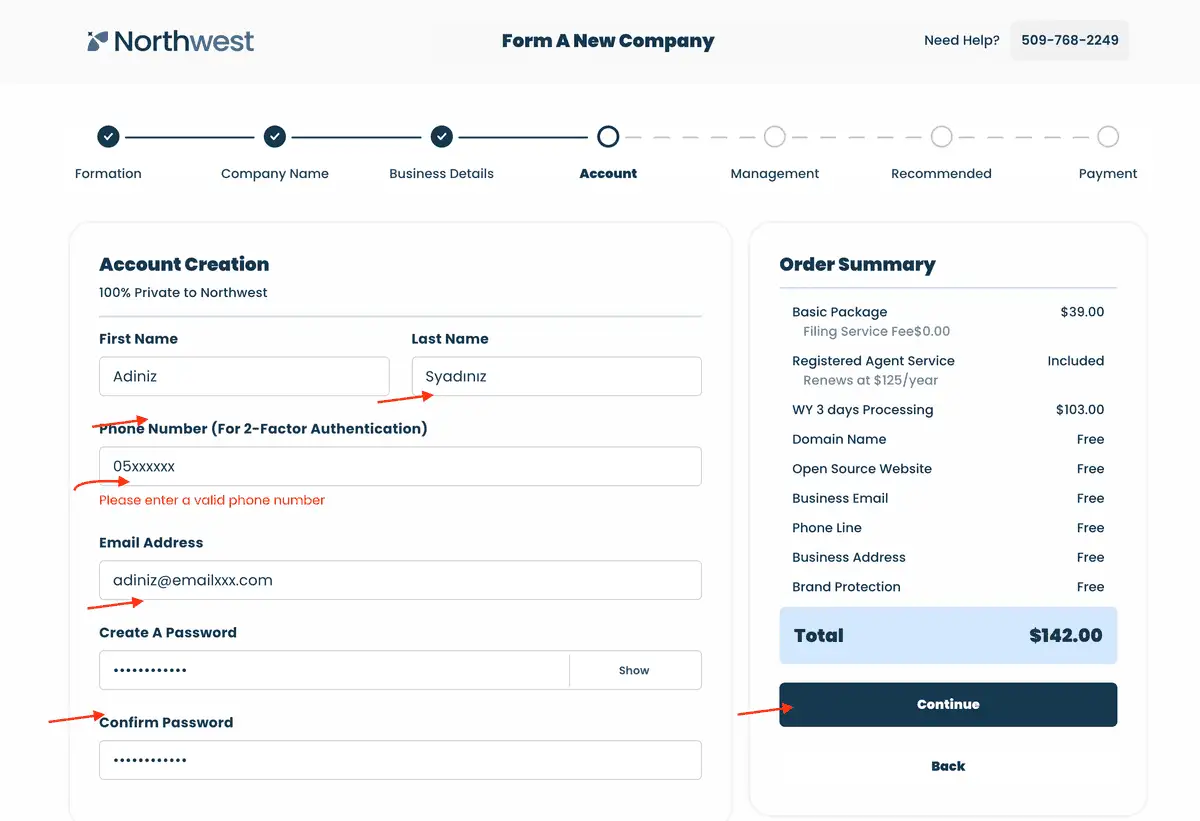The width and height of the screenshot is (1200, 821).
Task: Go Back to previous step
Action: point(948,767)
